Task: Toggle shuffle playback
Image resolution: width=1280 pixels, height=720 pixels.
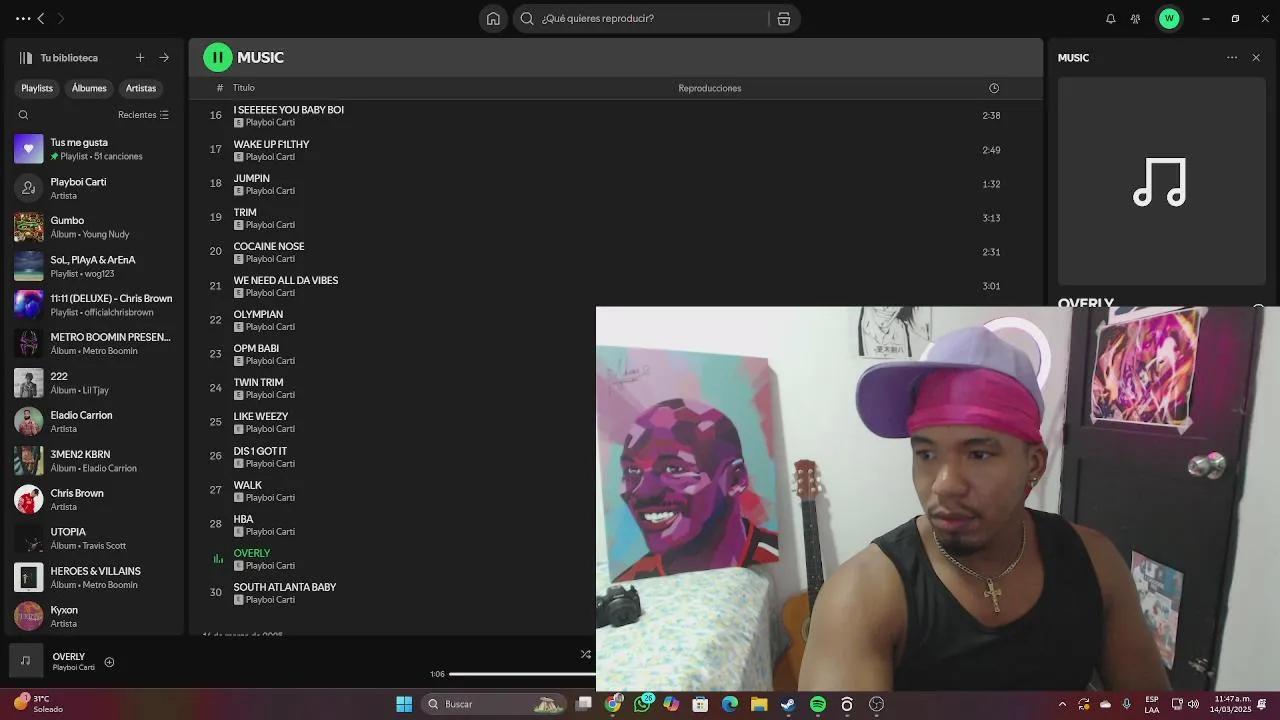Action: [x=586, y=655]
